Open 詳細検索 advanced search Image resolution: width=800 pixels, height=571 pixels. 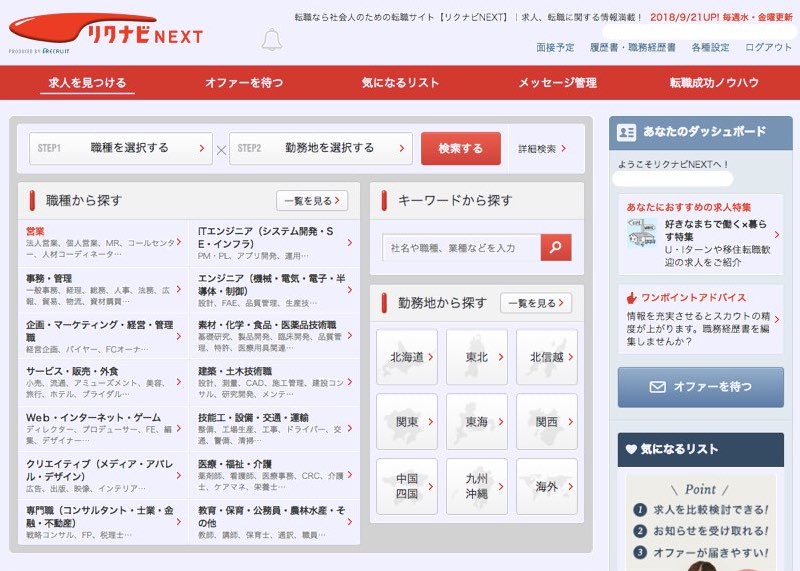pos(542,148)
